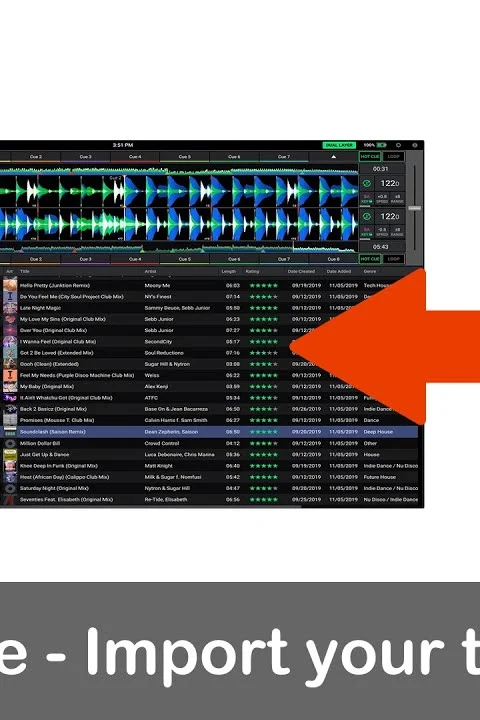
Task: Click album art of Saturday Night track
Action: [10, 489]
